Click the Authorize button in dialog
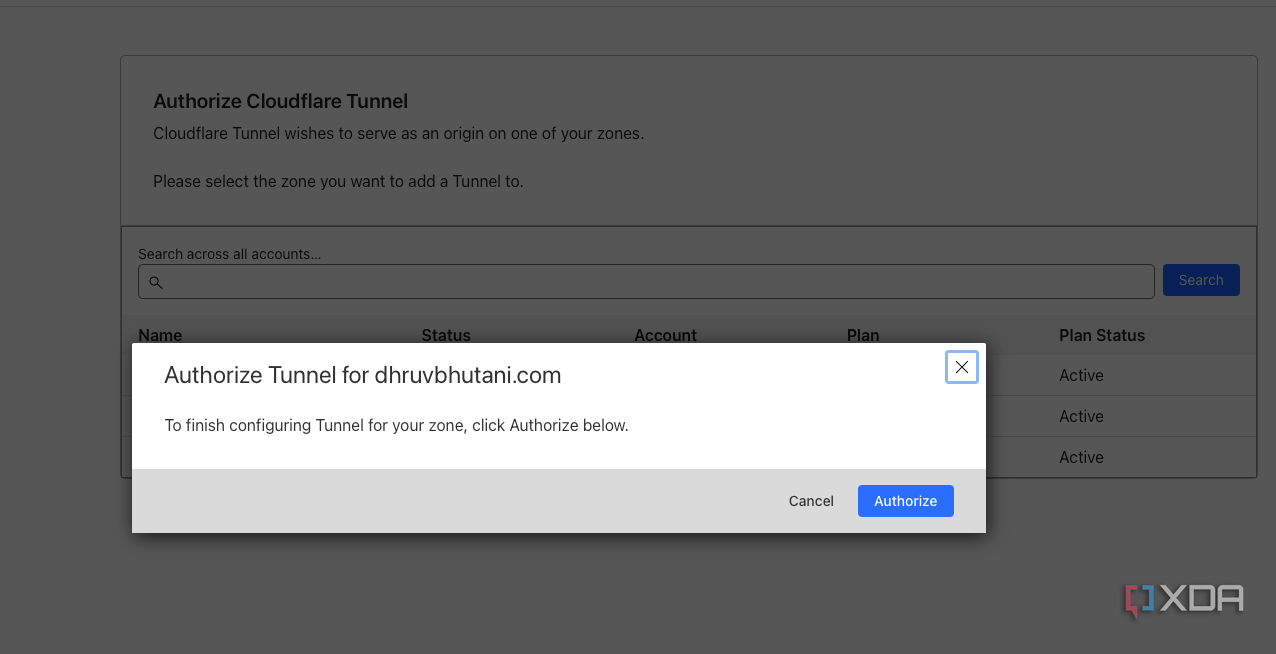1276x654 pixels. [x=905, y=501]
